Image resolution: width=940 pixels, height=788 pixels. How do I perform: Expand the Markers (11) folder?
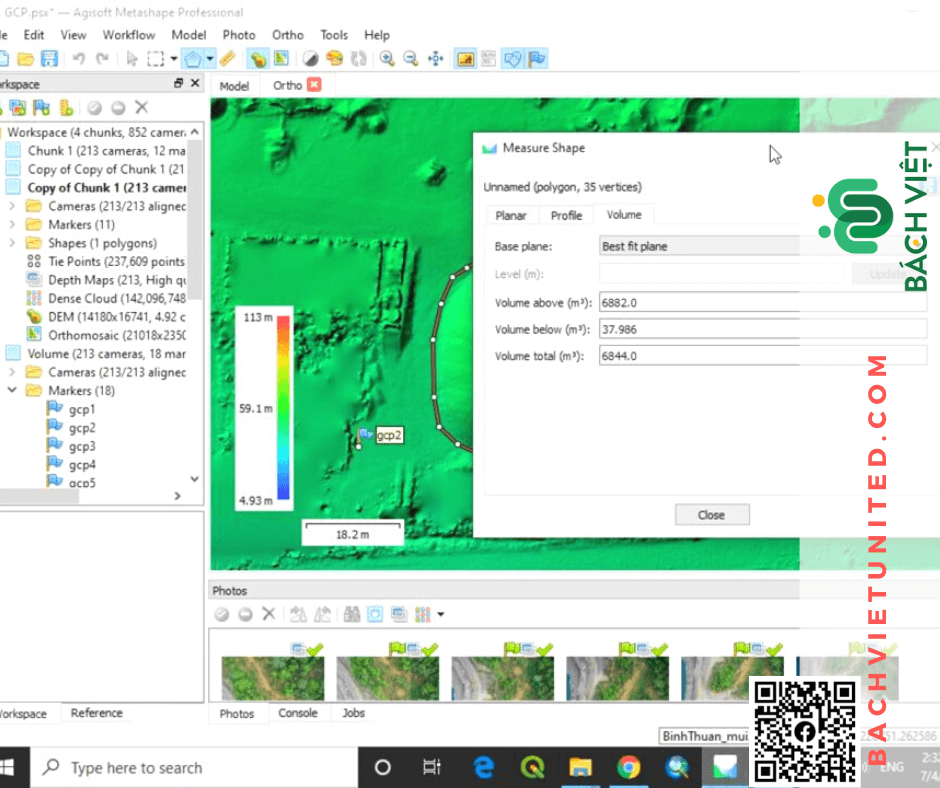point(12,225)
